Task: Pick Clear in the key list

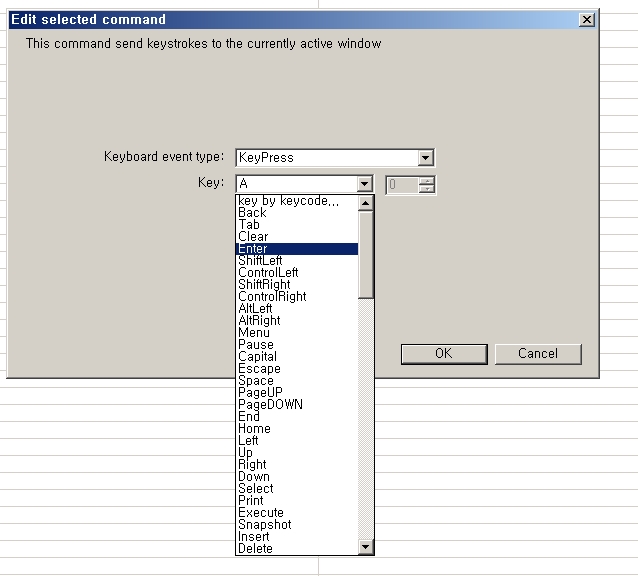Action: click(297, 237)
